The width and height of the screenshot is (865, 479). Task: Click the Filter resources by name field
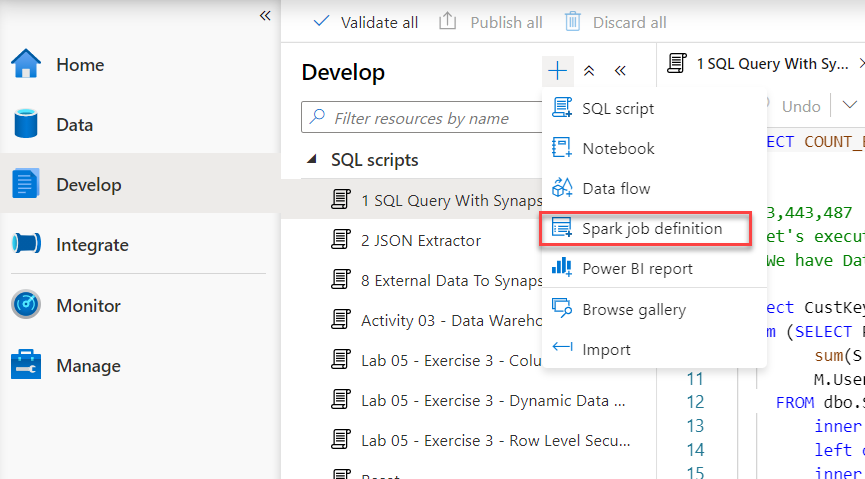422,117
